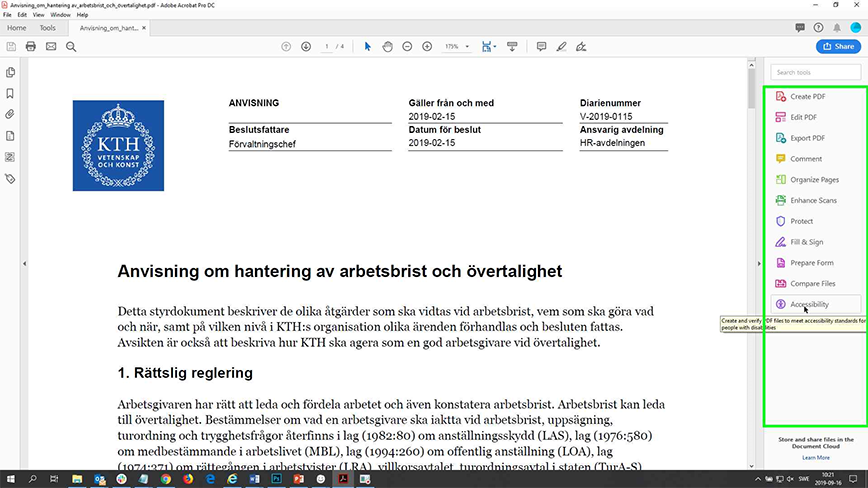
Task: Open the Tags panel icon
Action: (x=10, y=179)
